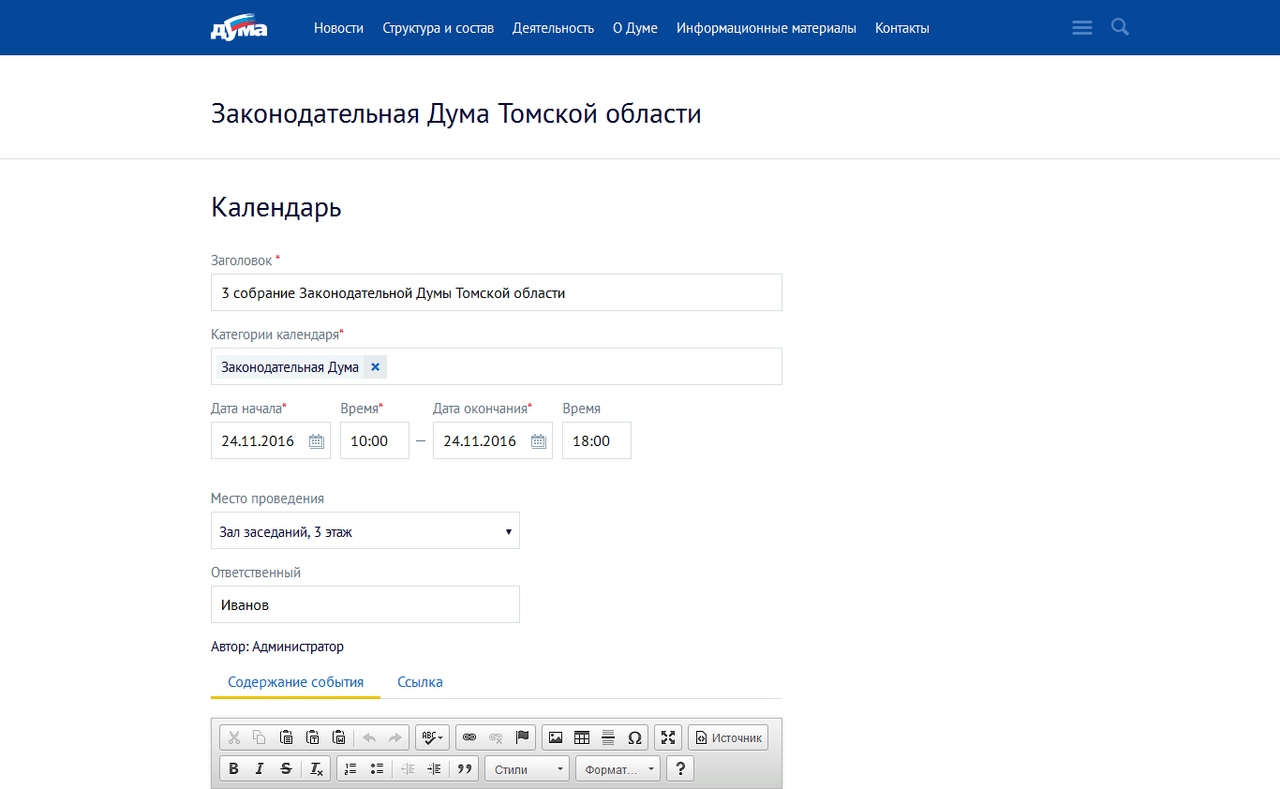Insert a bulleted list
This screenshot has width=1280, height=789.
[x=377, y=769]
